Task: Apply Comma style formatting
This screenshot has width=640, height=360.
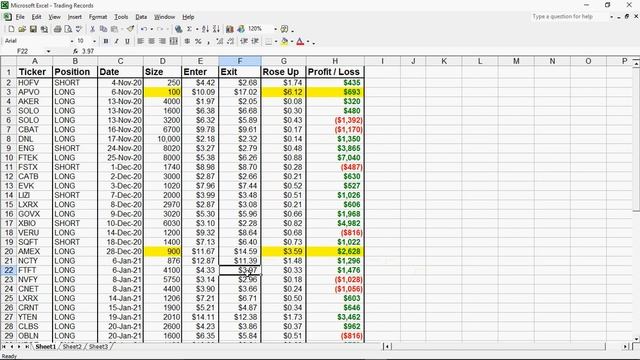Action: click(209, 41)
